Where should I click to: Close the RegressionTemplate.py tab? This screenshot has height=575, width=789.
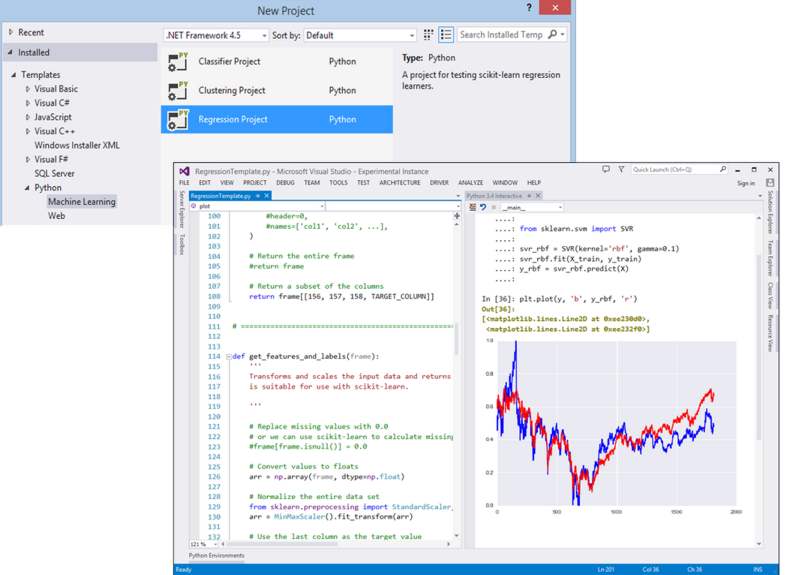[267, 196]
